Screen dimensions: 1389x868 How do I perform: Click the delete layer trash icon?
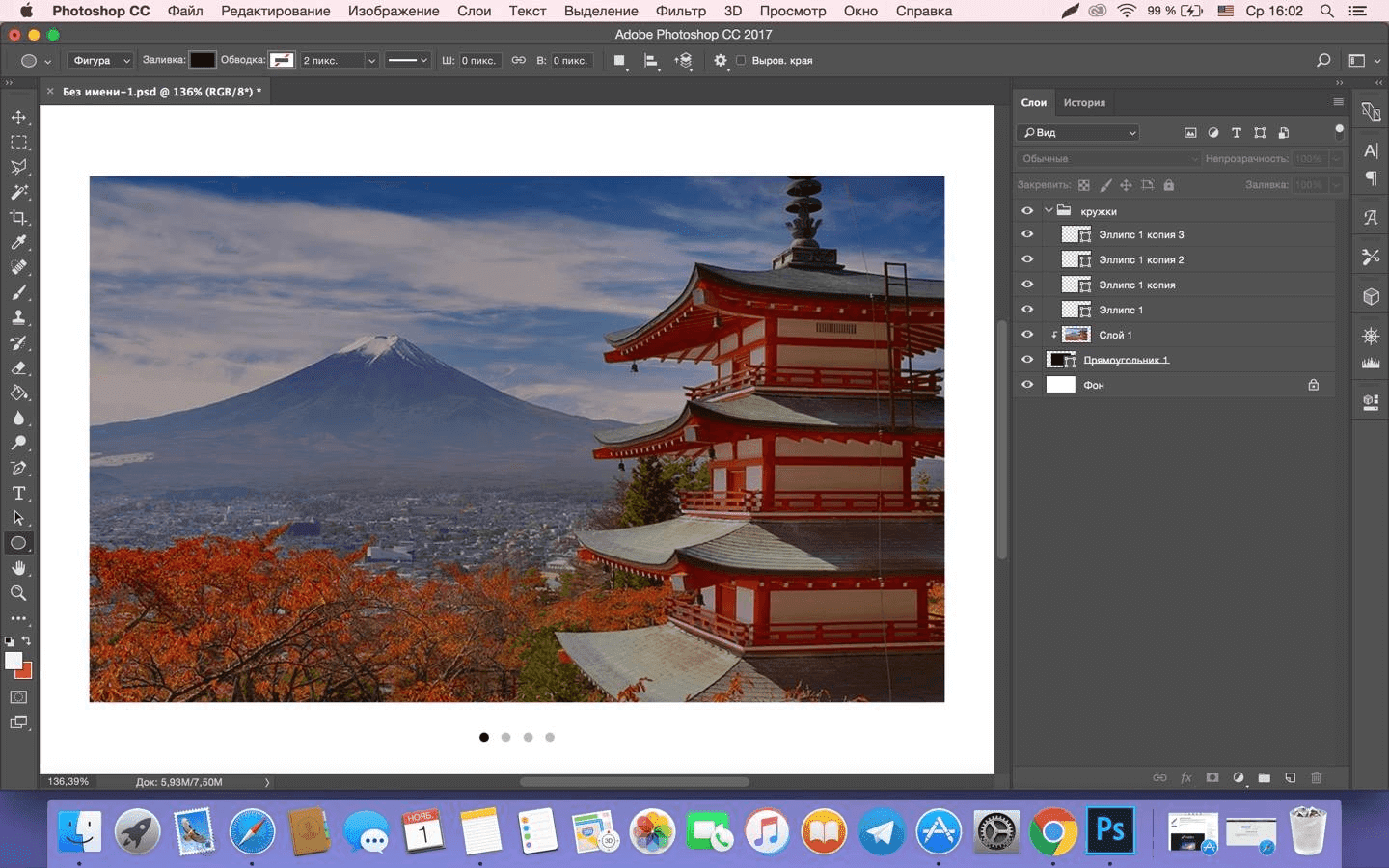pos(1316,777)
